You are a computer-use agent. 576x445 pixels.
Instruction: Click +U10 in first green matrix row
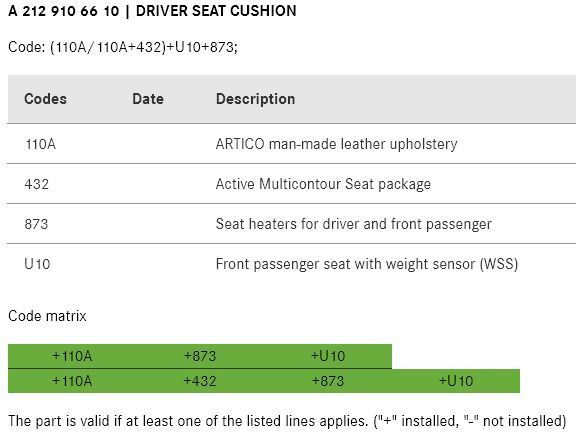(x=328, y=356)
